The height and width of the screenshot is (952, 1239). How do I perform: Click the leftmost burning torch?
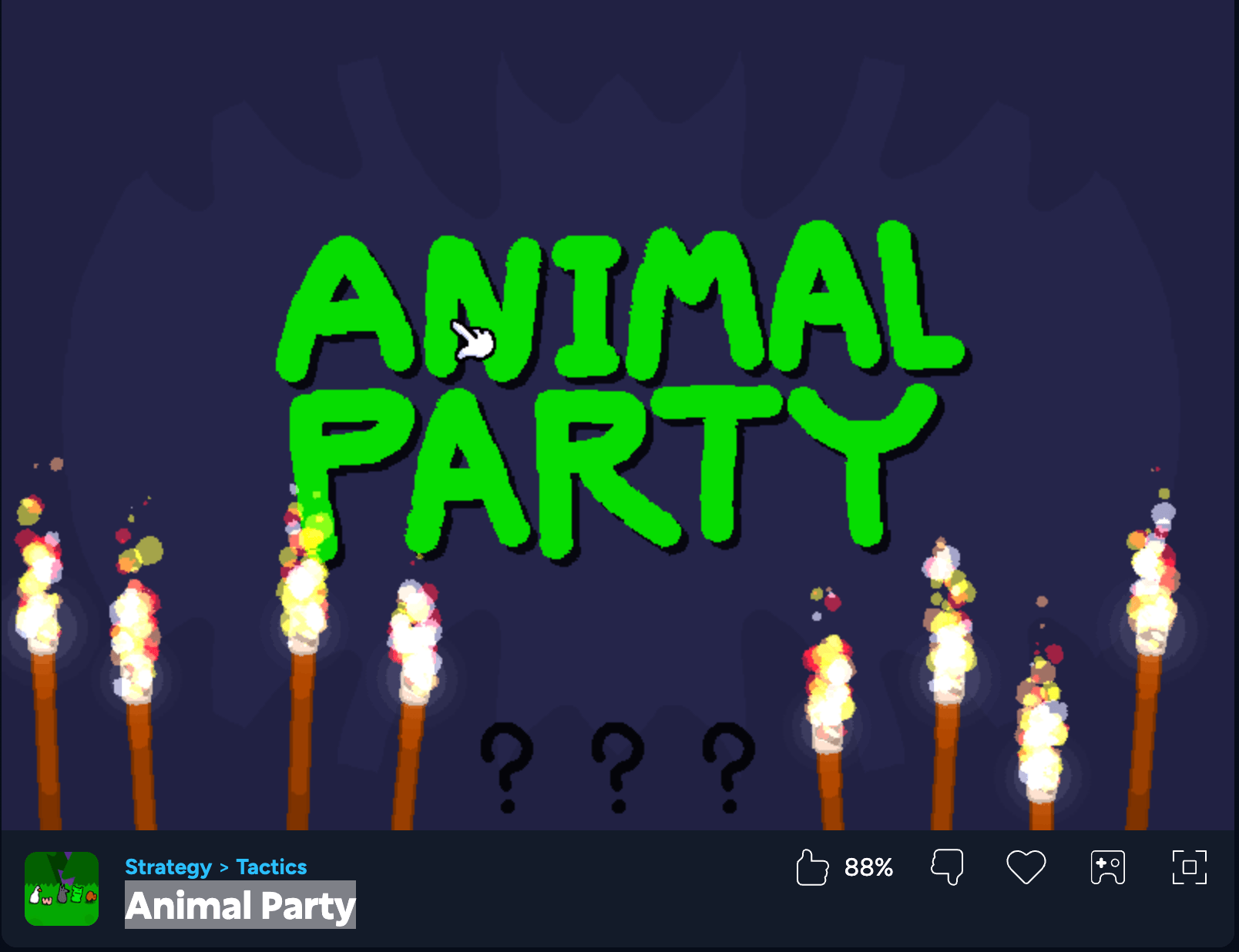[x=42, y=662]
